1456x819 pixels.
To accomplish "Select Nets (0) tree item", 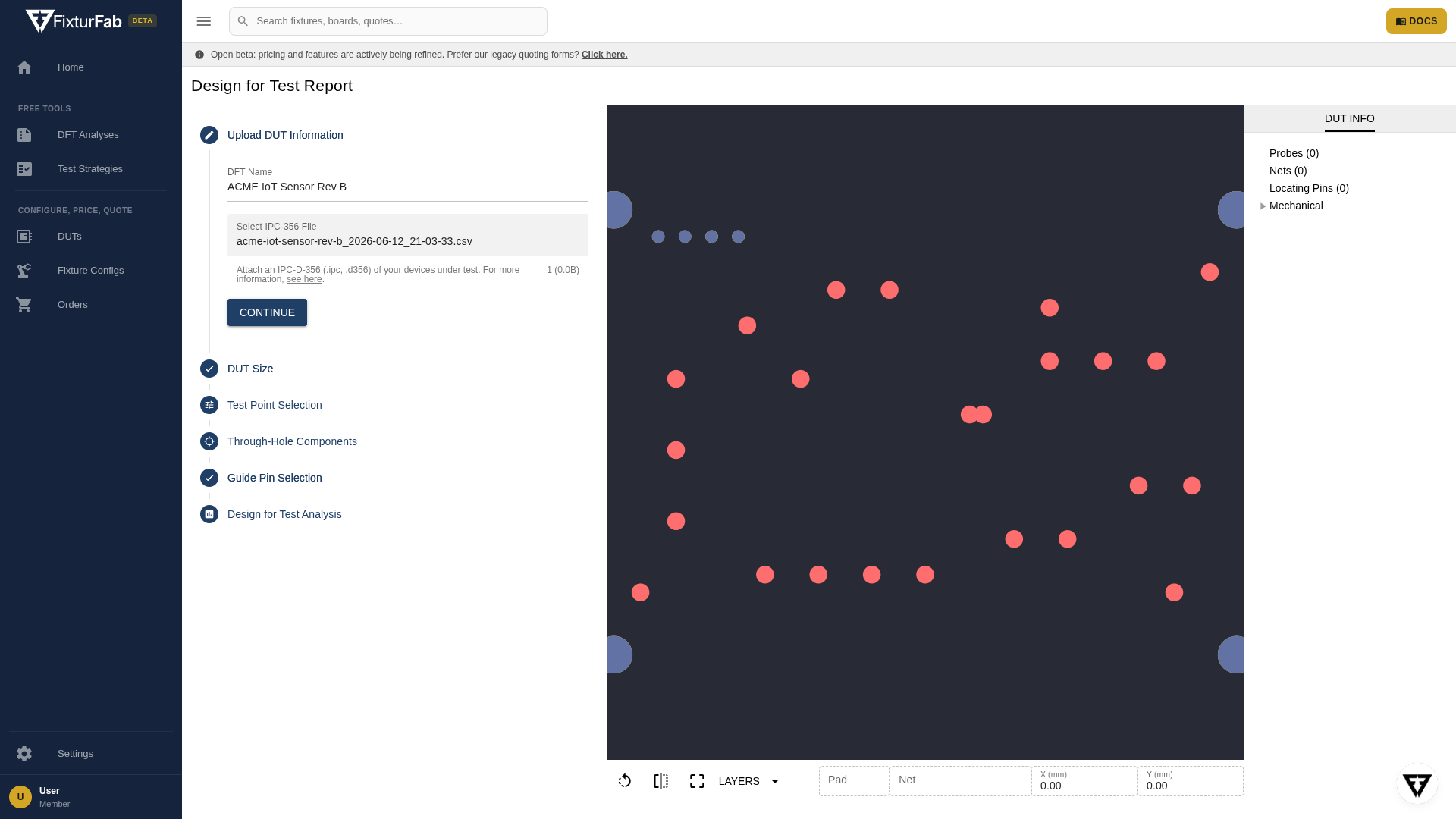I will pyautogui.click(x=1288, y=171).
